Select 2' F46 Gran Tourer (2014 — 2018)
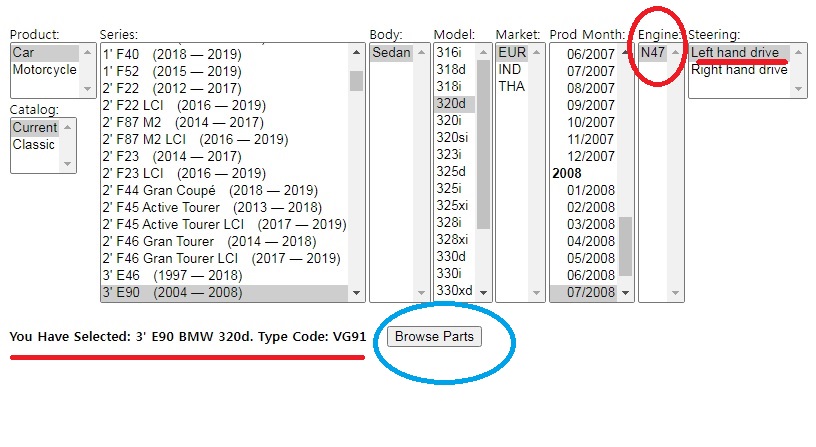Viewport: 816px width, 447px height. point(225,241)
